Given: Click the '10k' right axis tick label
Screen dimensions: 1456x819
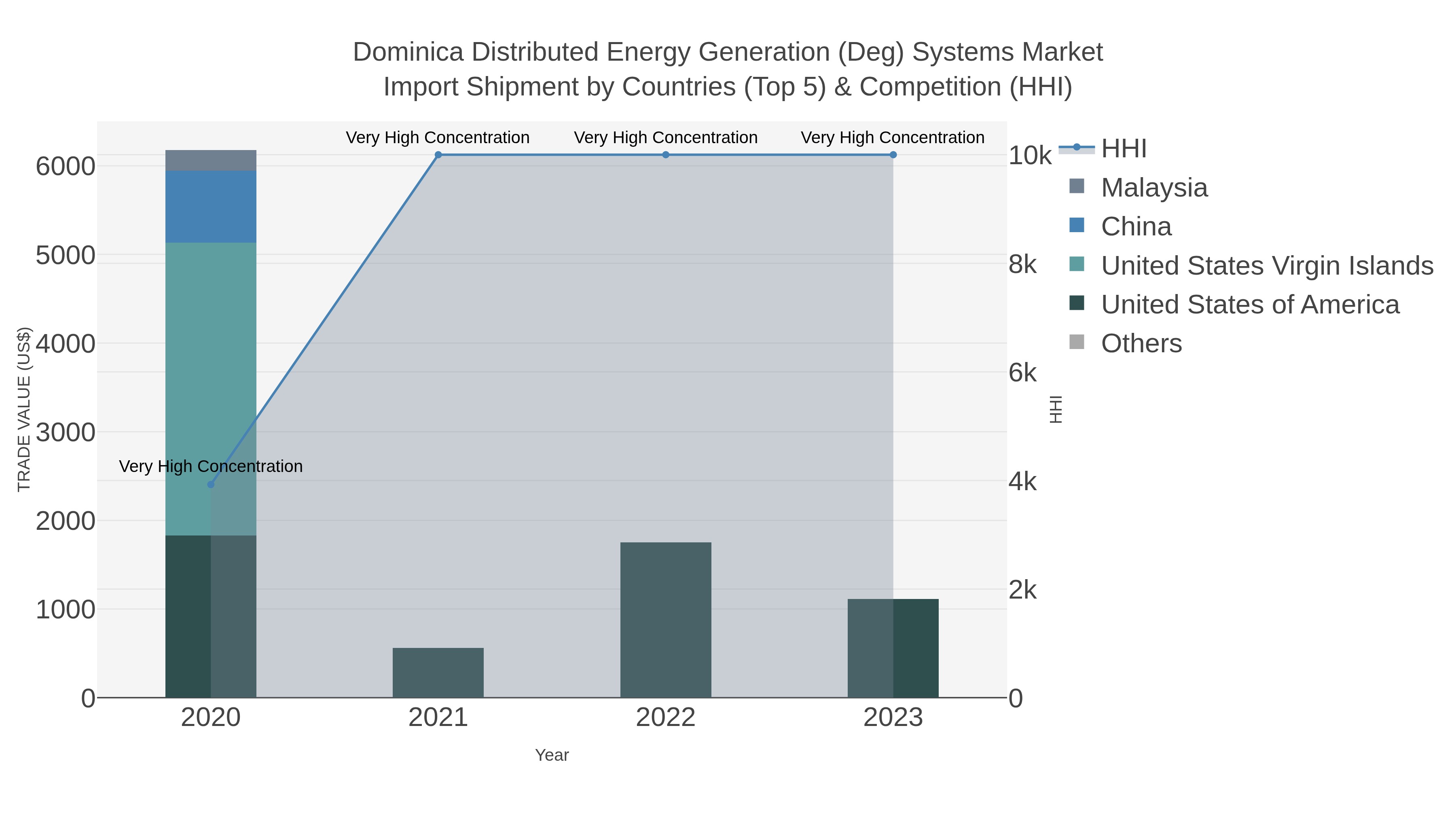Looking at the screenshot, I should pos(1031,155).
